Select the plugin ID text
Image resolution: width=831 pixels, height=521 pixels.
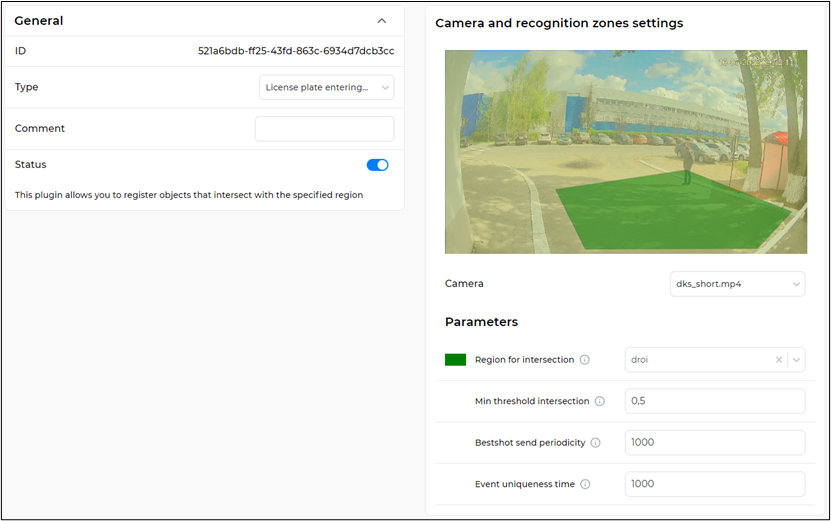point(296,51)
